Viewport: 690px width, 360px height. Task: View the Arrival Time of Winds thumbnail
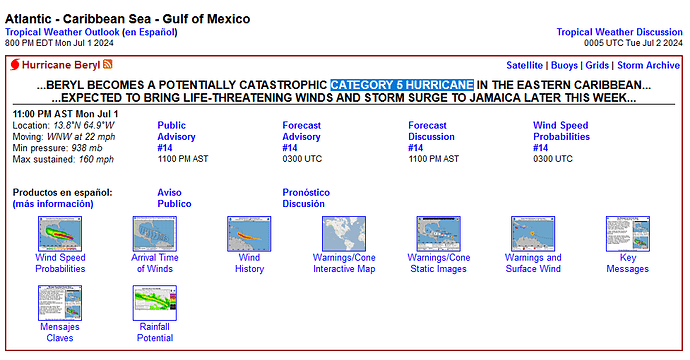(155, 234)
